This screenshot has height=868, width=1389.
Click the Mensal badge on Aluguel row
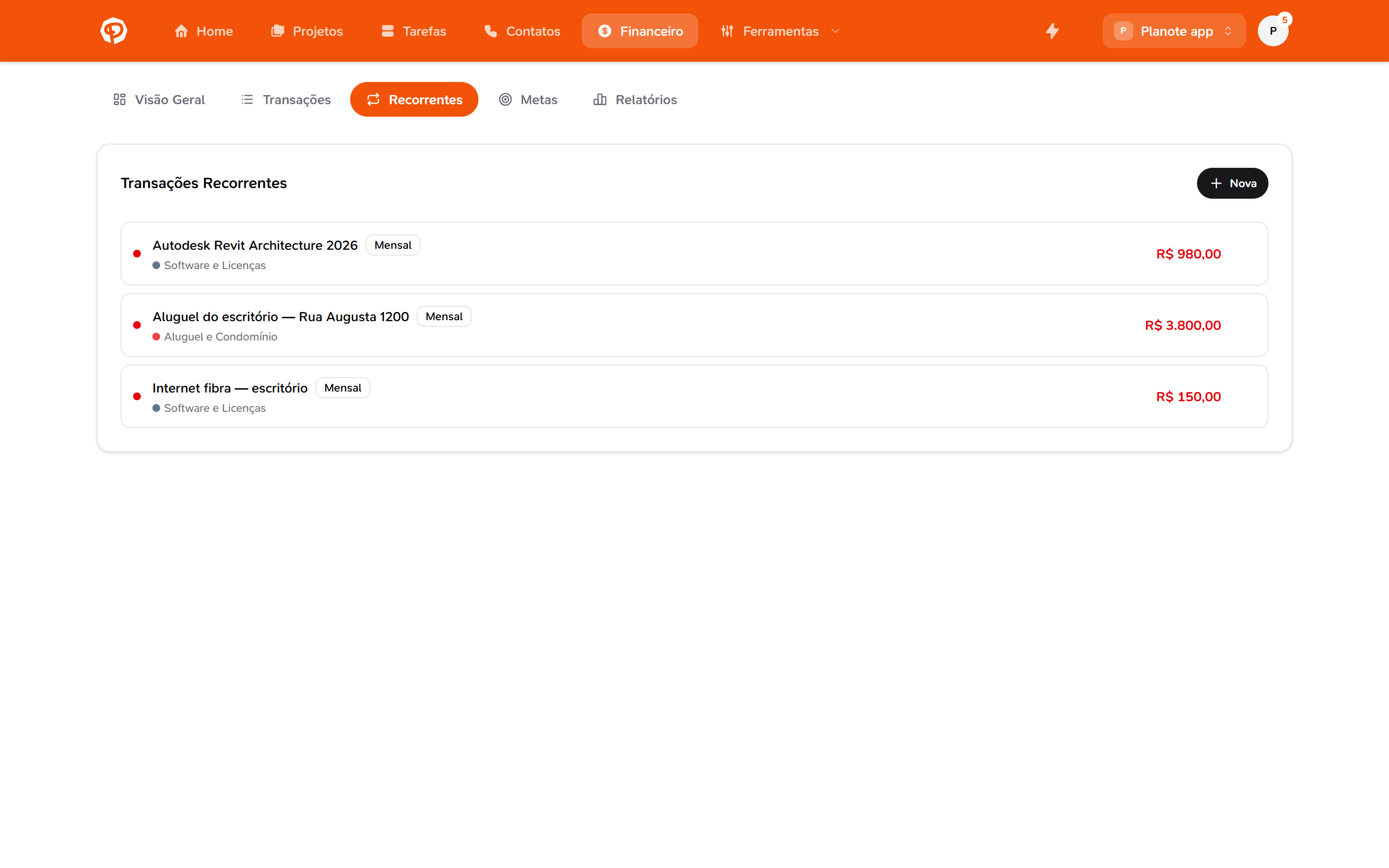[444, 316]
